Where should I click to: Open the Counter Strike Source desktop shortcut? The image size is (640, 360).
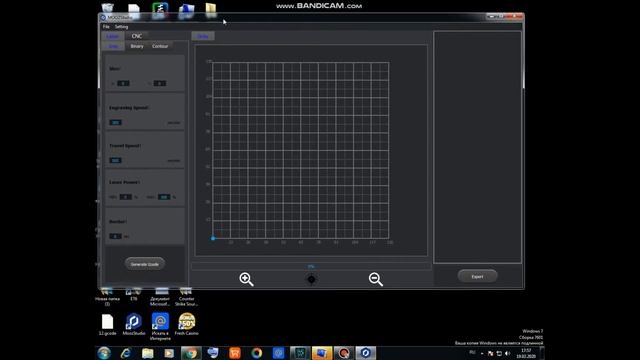tap(186, 297)
